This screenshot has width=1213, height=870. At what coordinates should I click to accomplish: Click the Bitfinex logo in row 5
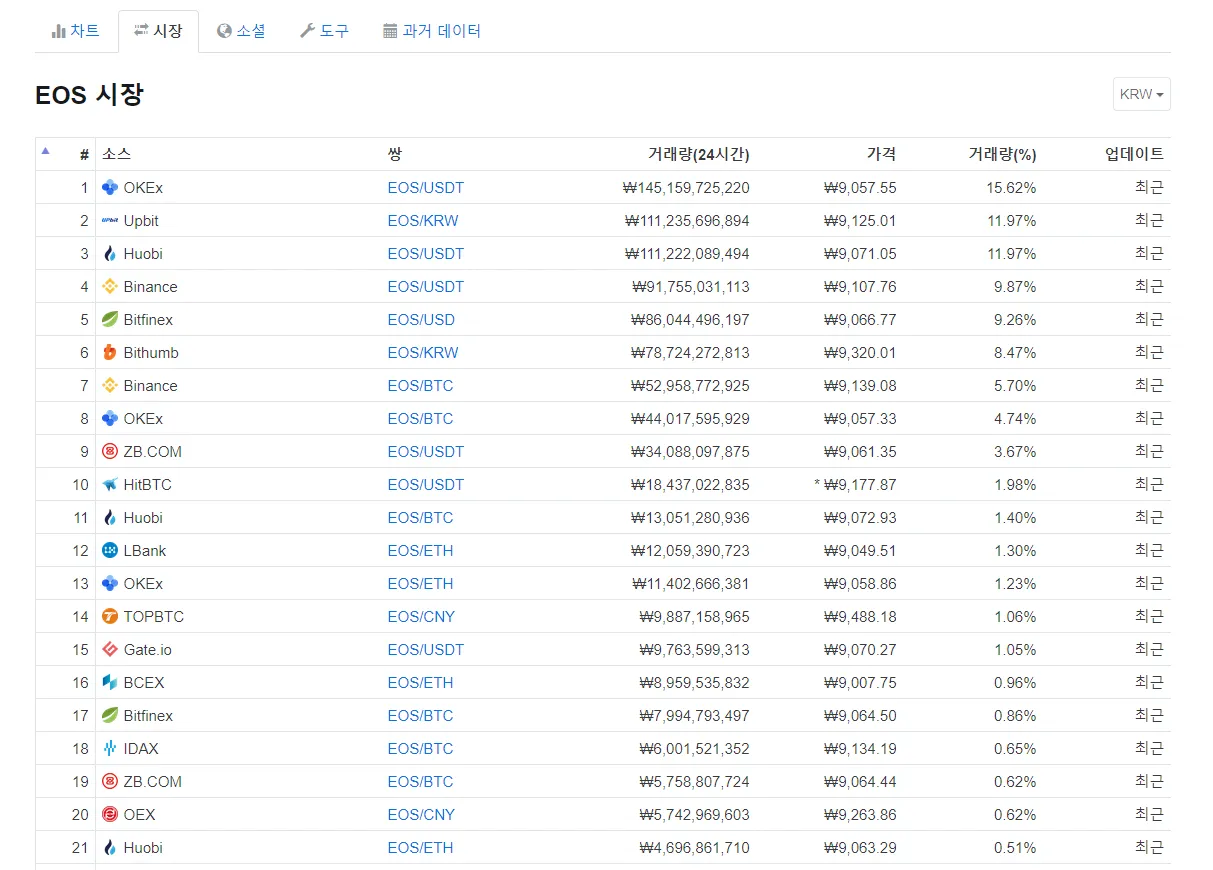(110, 319)
